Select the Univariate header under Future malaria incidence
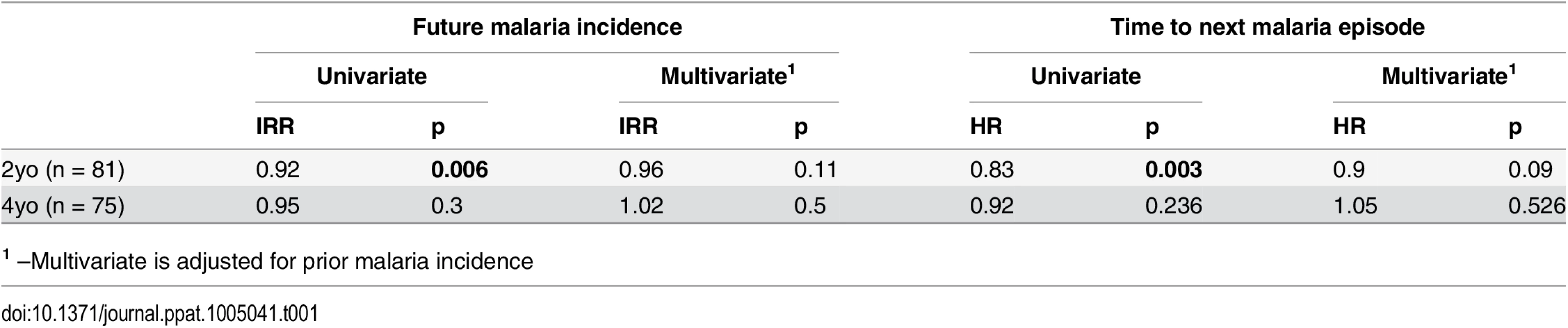This screenshot has height=328, width=1568. [371, 77]
